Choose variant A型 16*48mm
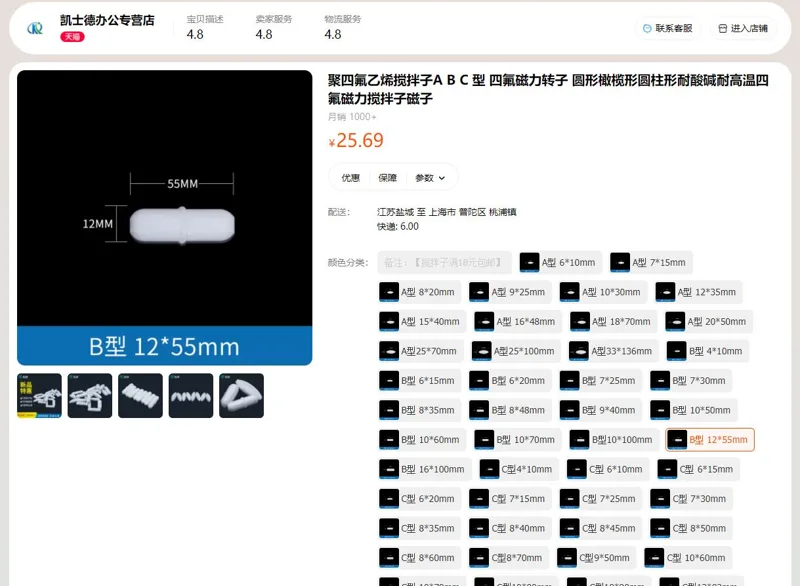Image resolution: width=800 pixels, height=586 pixels. tap(517, 321)
